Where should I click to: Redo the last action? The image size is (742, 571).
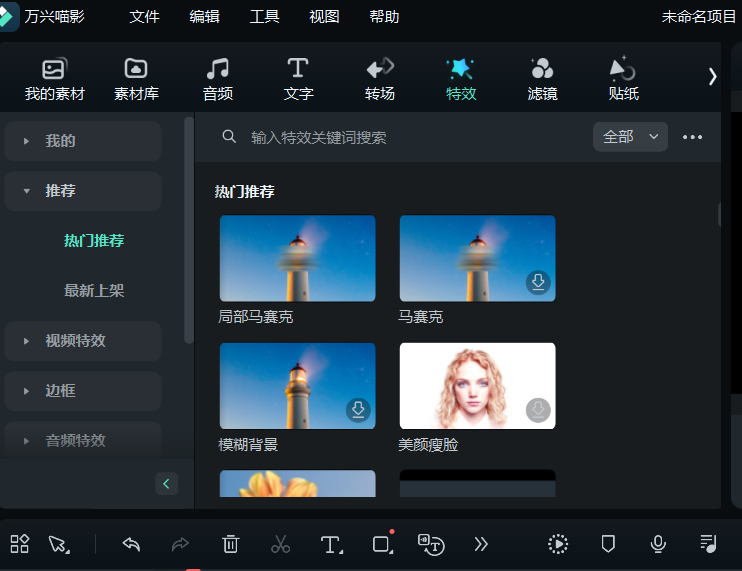pyautogui.click(x=180, y=545)
